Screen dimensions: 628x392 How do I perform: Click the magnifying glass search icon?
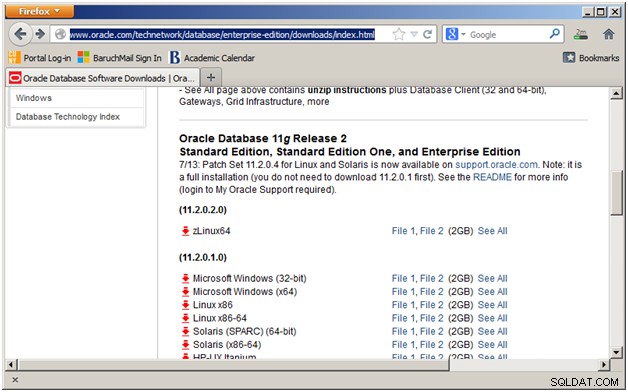pos(555,34)
